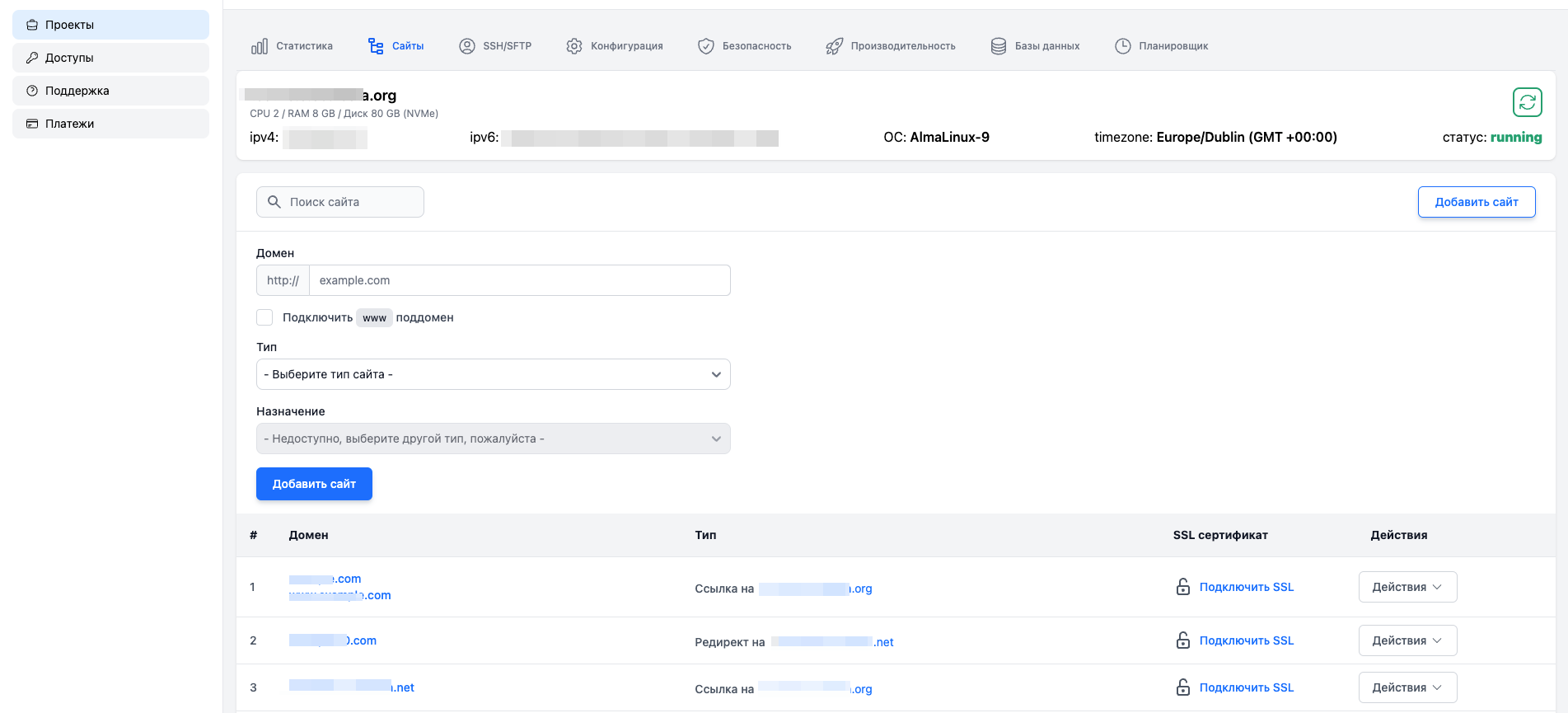Viewport: 1568px width, 713px height.
Task: Click the Sites tree icon
Action: click(x=376, y=46)
